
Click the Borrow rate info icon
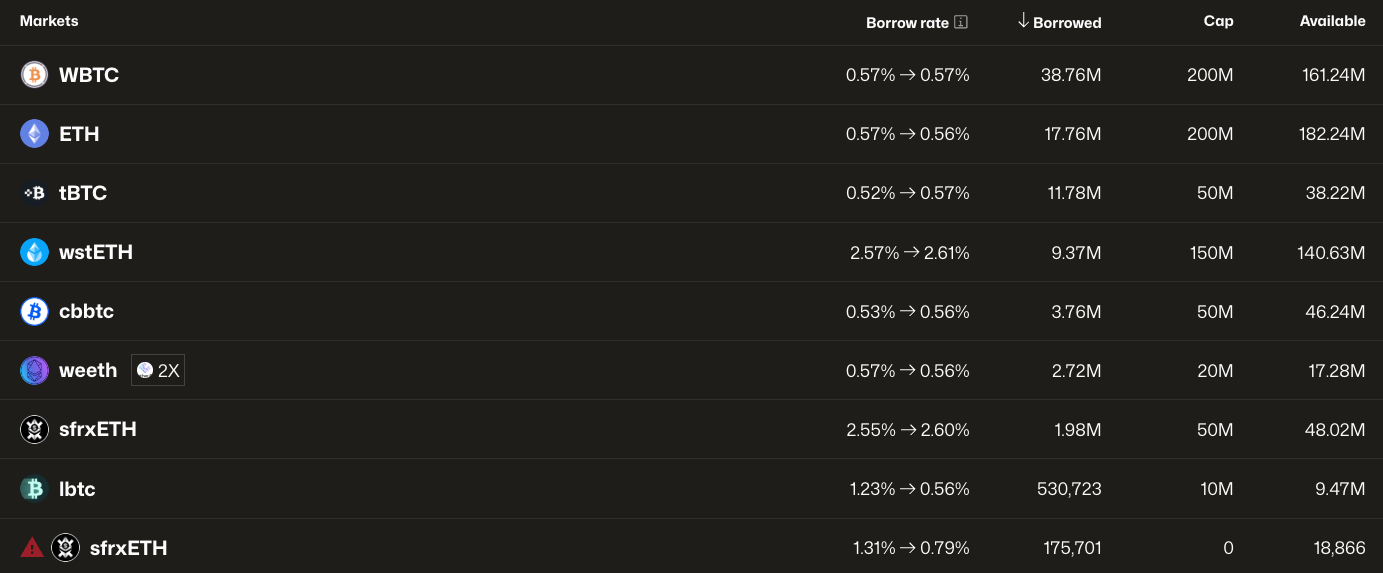pyautogui.click(x=961, y=22)
